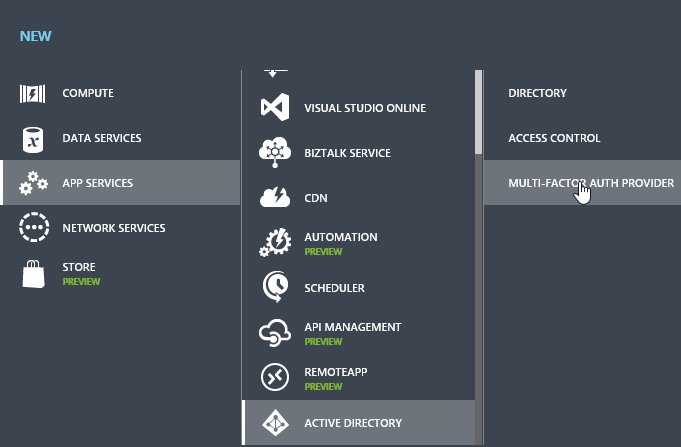Click the Data Services database icon
This screenshot has height=447, width=681.
(34, 138)
